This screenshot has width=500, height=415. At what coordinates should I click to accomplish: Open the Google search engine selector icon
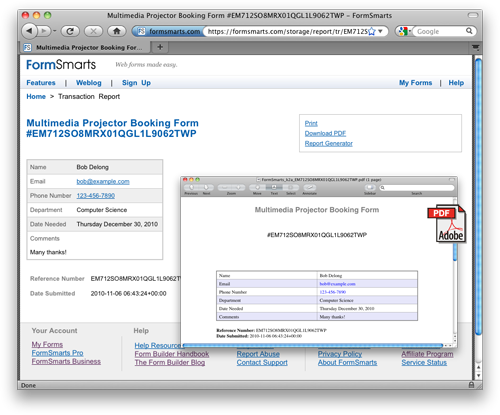pyautogui.click(x=403, y=31)
